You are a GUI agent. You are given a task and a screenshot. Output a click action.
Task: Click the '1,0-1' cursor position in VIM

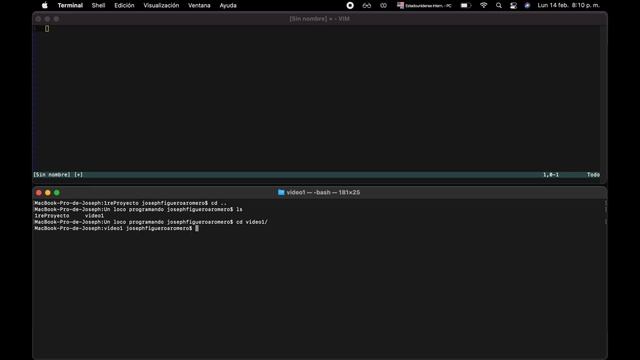[551, 175]
